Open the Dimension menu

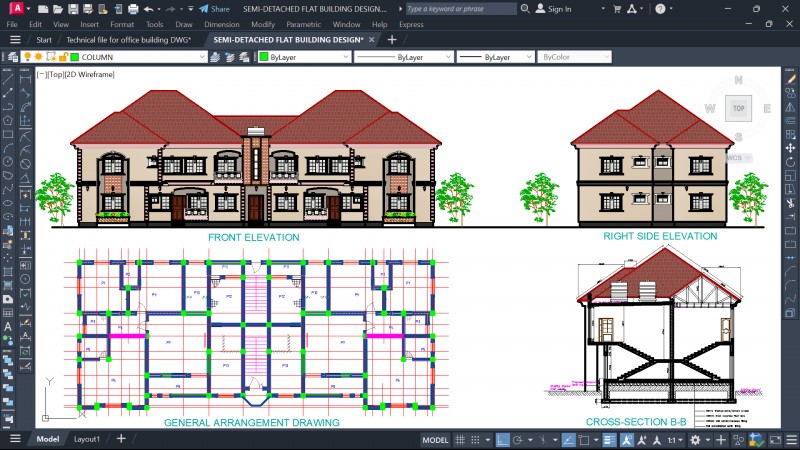click(221, 23)
